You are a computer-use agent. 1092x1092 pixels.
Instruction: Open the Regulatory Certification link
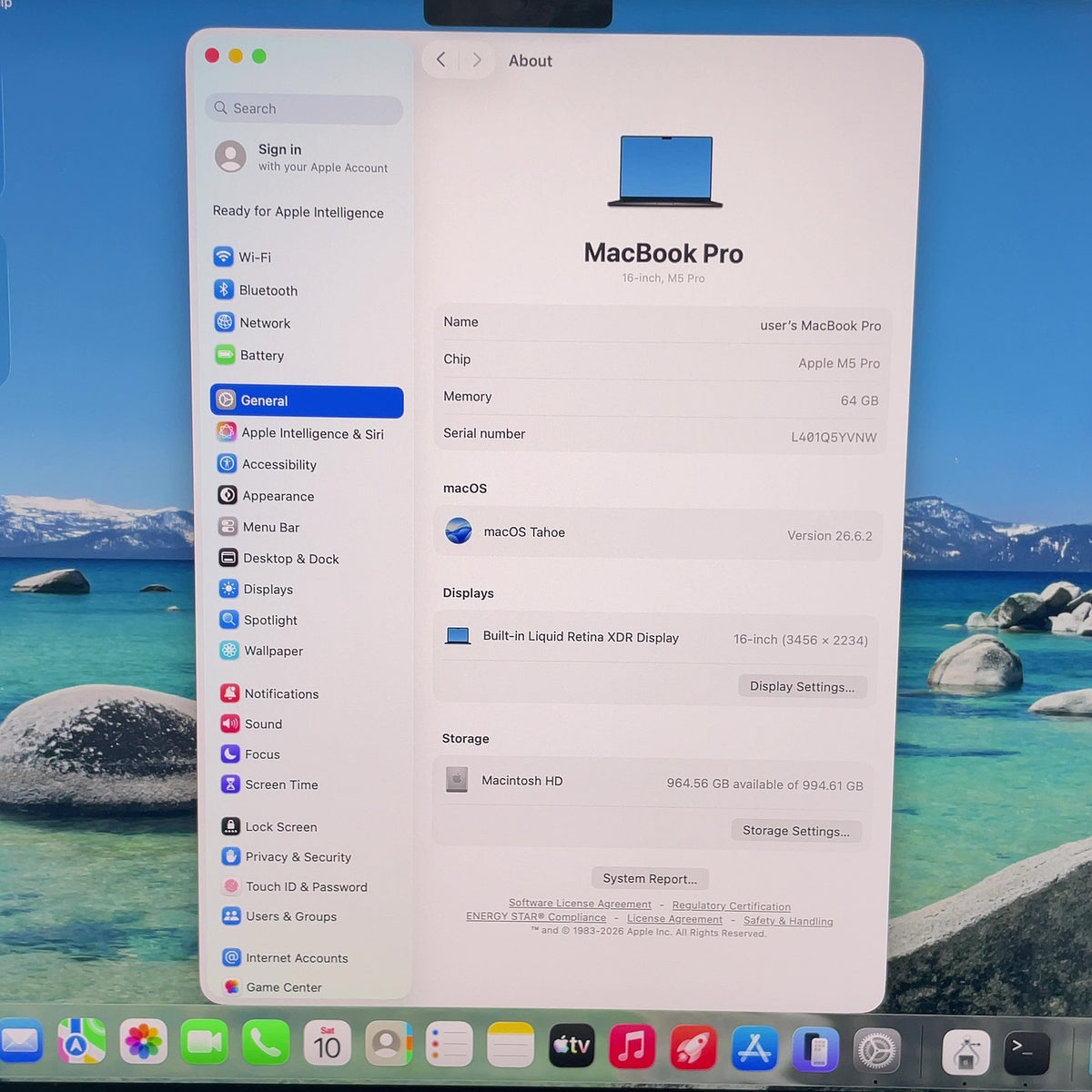(732, 906)
